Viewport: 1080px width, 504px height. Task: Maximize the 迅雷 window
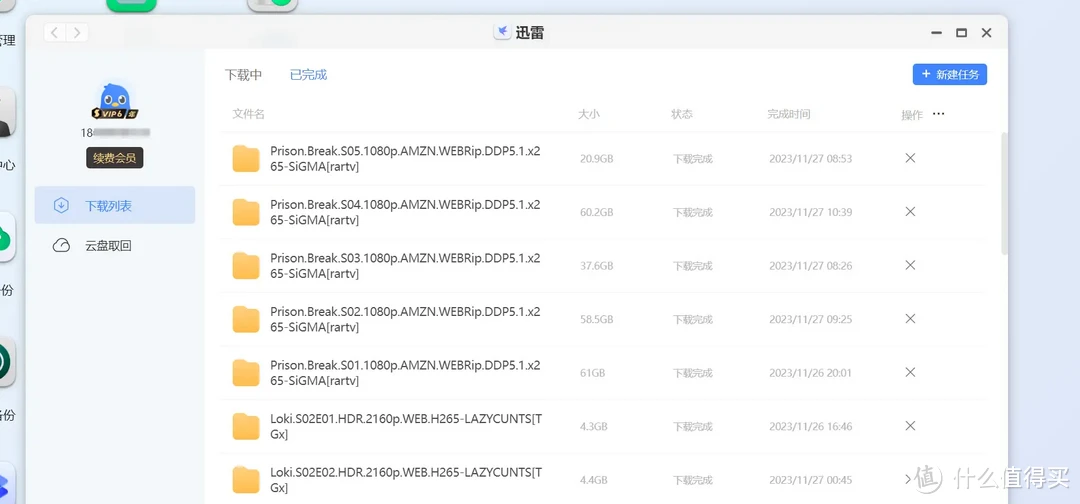coord(962,33)
